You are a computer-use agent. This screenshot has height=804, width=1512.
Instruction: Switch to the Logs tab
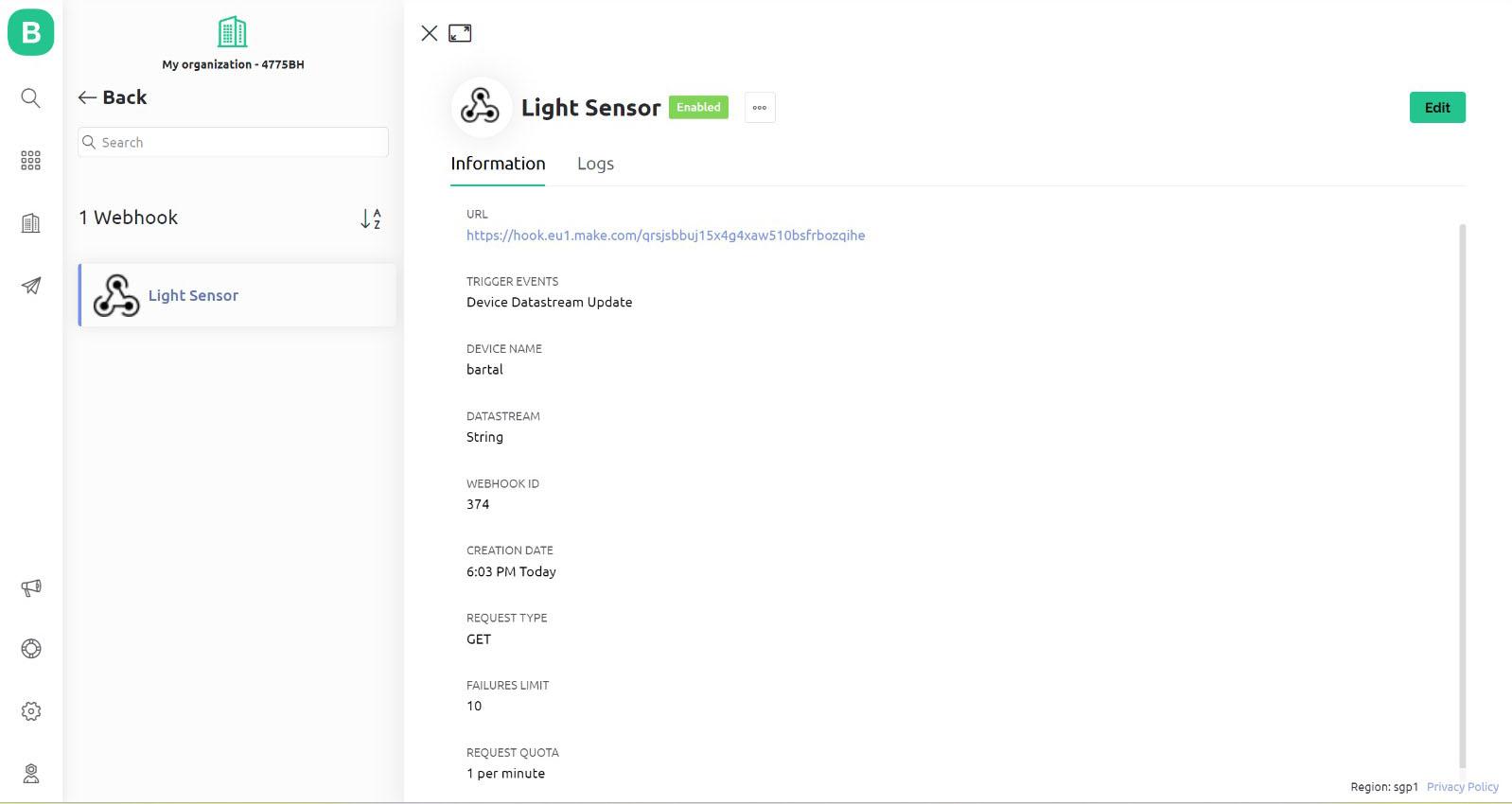(x=595, y=164)
